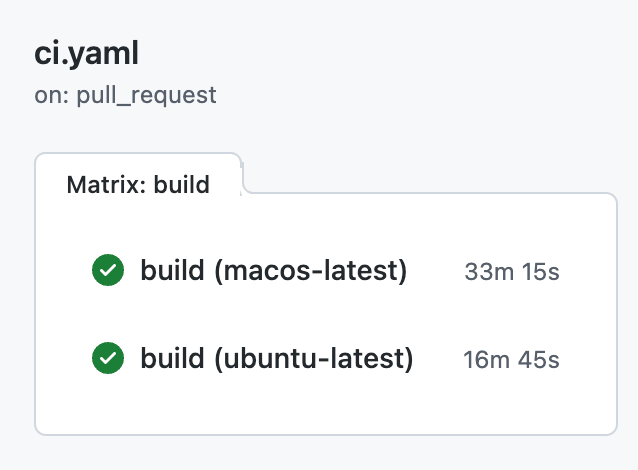This screenshot has height=470, width=638.
Task: Click "pull_request" in the trigger line
Action: pyautogui.click(x=146, y=96)
